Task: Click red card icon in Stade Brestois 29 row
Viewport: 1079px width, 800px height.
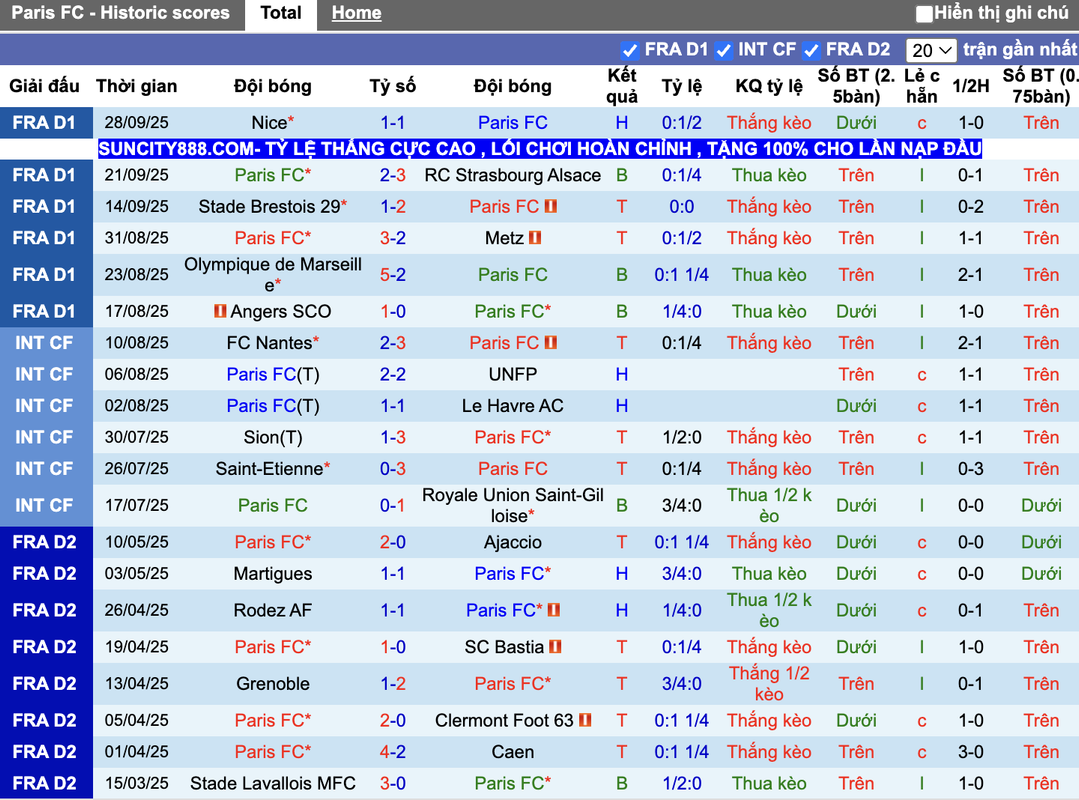Action: pos(550,206)
